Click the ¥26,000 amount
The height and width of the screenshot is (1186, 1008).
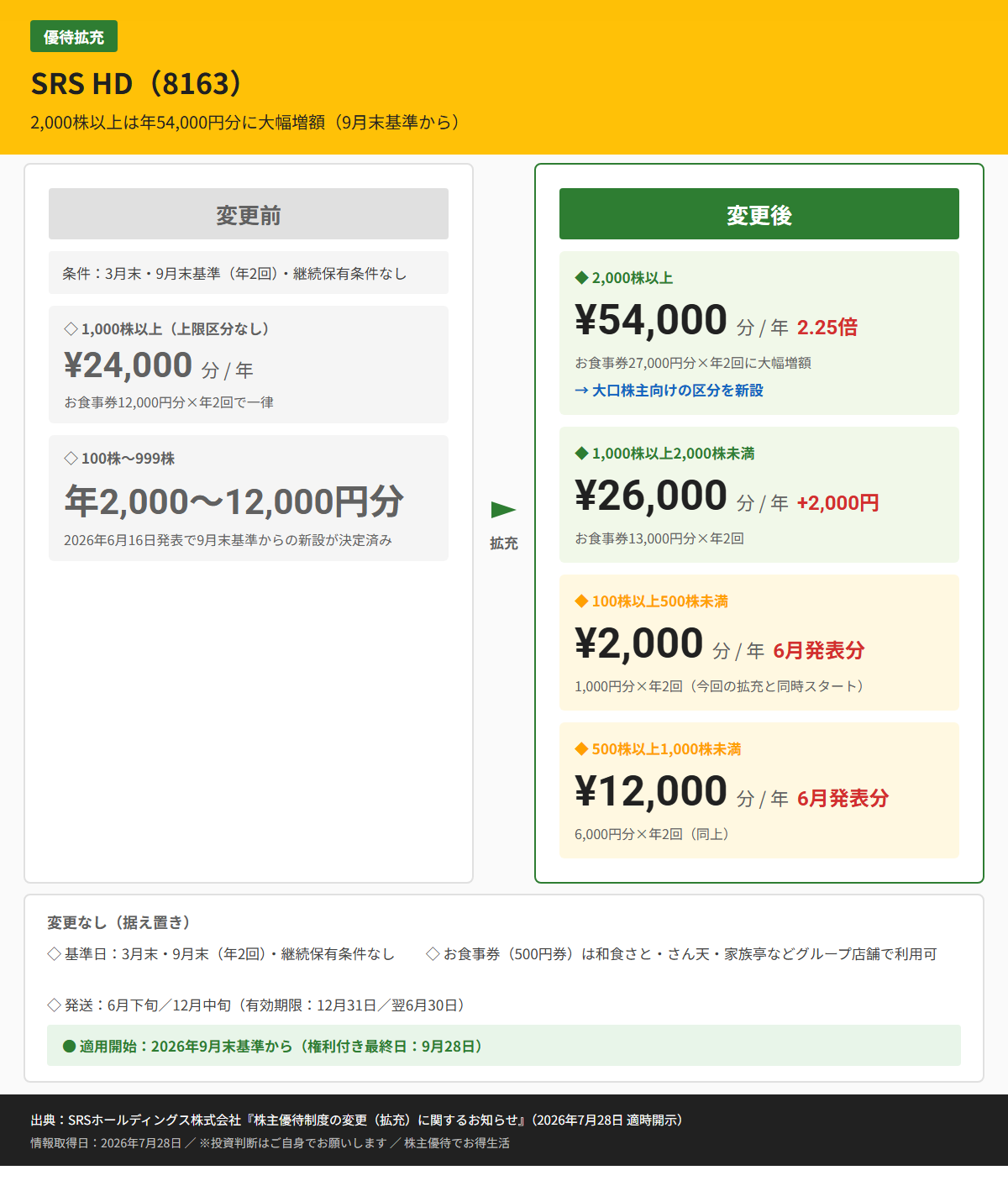pyautogui.click(x=651, y=496)
